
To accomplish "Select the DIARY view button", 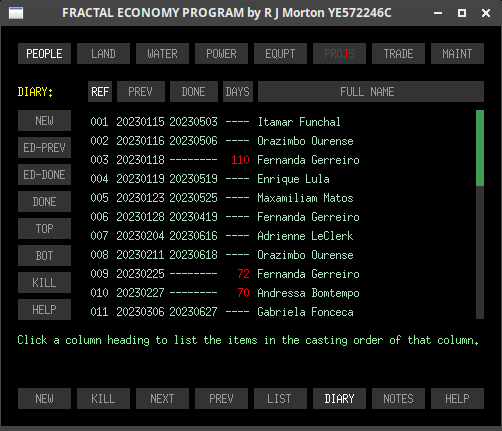I will (x=339, y=398).
